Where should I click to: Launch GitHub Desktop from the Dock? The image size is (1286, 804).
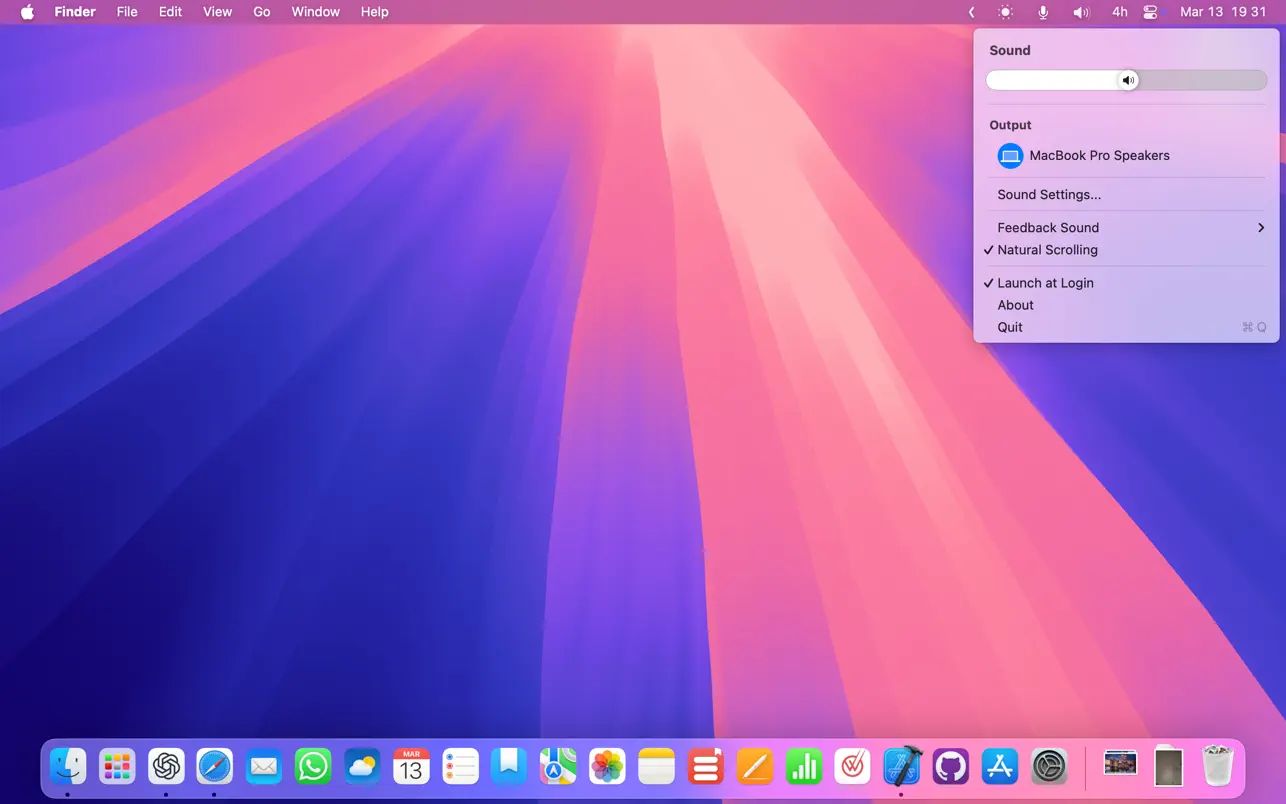tap(951, 767)
